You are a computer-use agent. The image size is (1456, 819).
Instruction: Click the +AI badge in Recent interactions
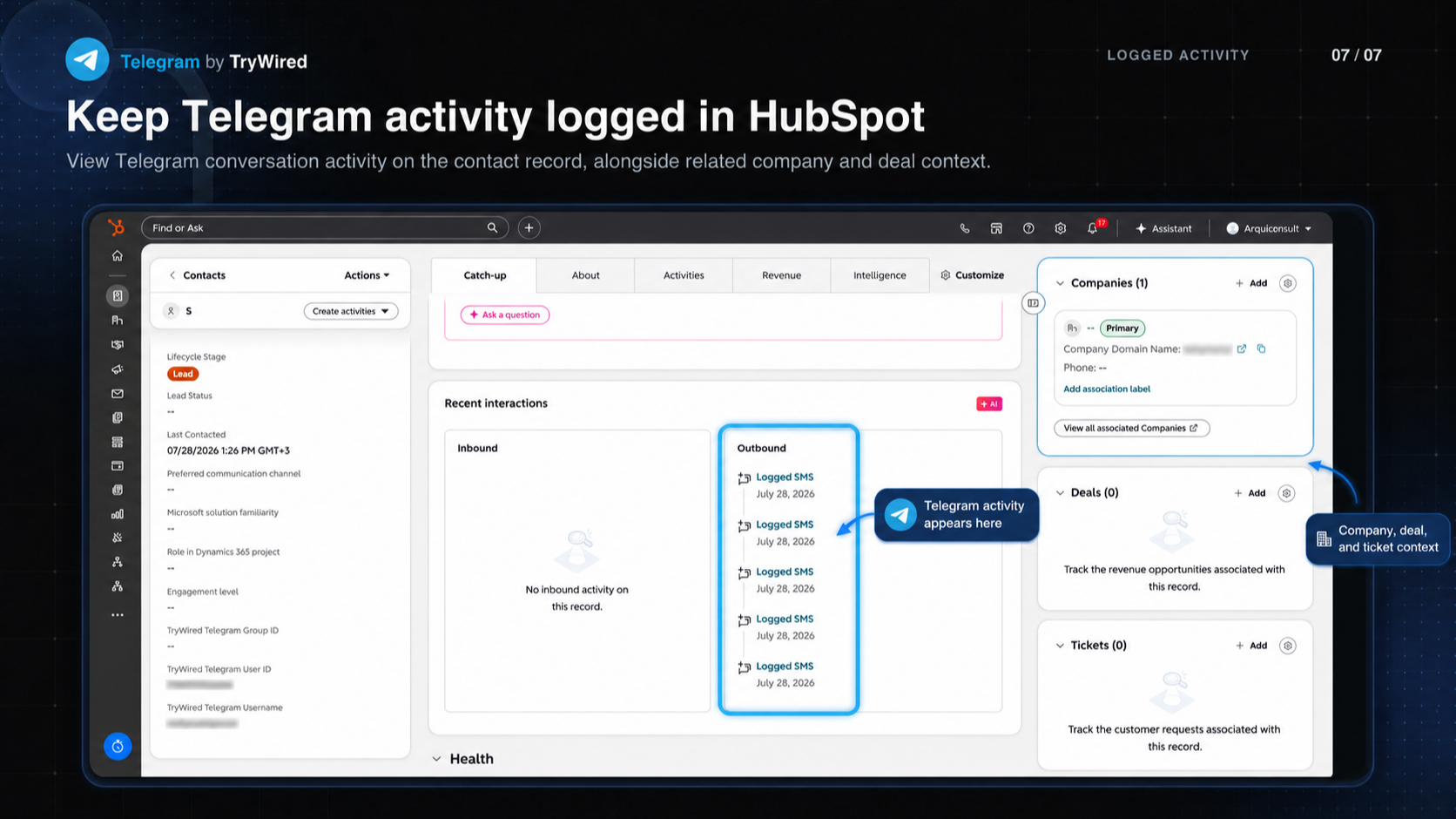tap(989, 404)
